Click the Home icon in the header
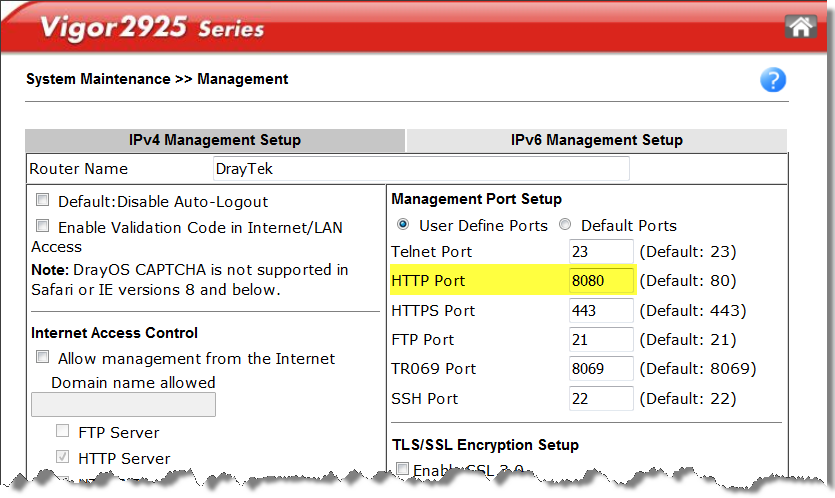The width and height of the screenshot is (835, 498). pos(801,26)
